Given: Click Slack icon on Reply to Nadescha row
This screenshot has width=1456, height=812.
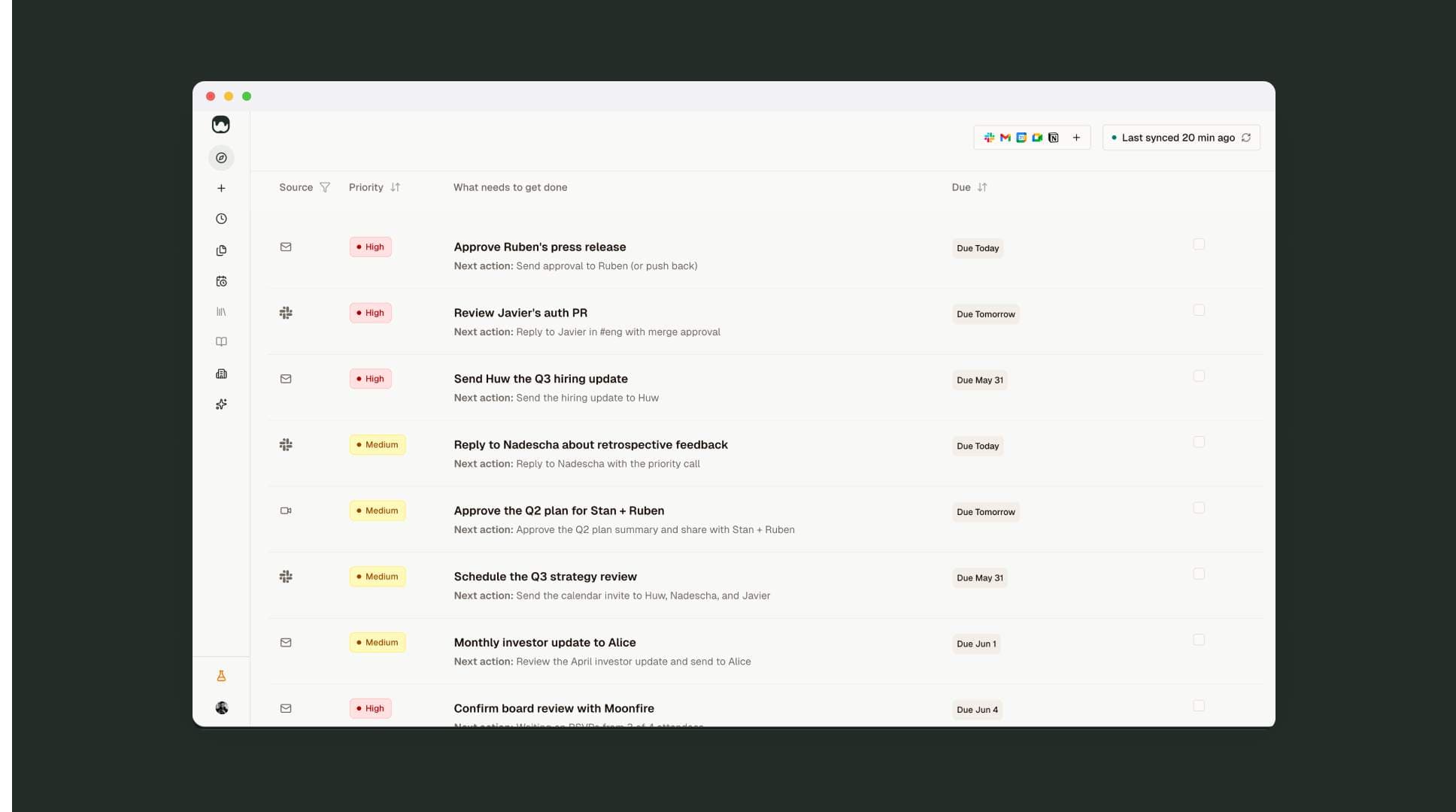Looking at the screenshot, I should pos(286,444).
